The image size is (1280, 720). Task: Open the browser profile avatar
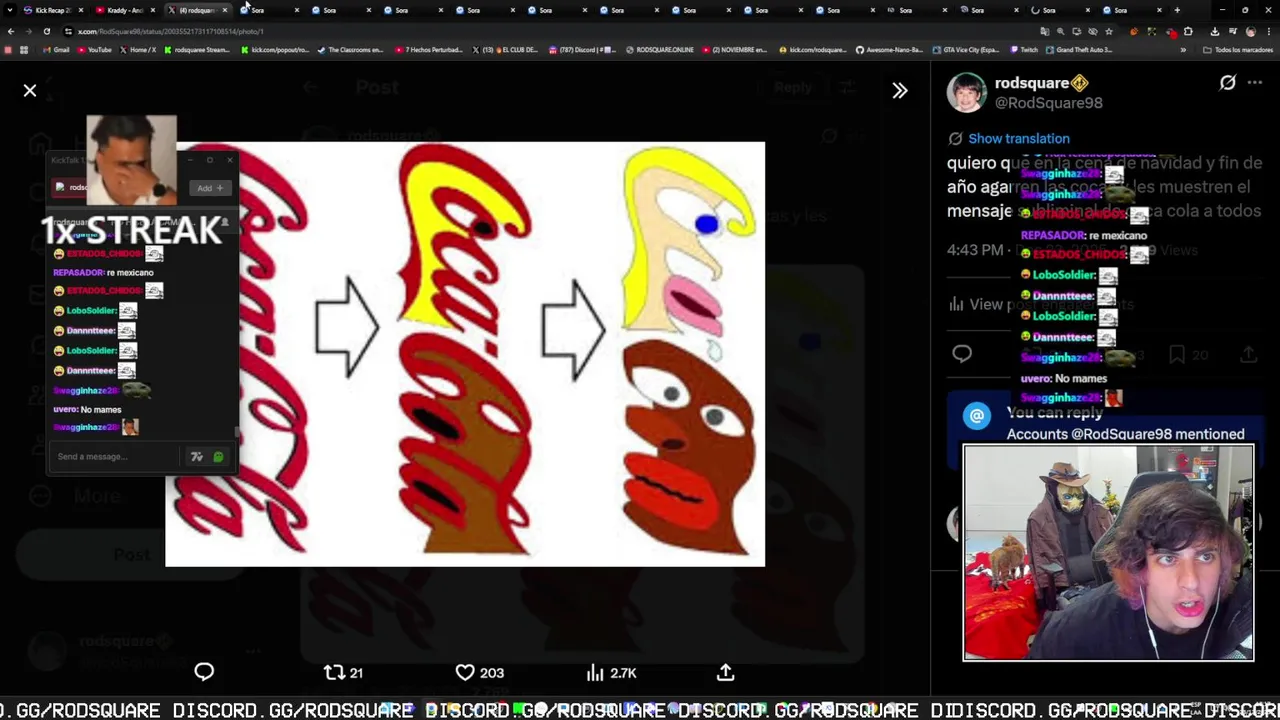click(x=1251, y=31)
